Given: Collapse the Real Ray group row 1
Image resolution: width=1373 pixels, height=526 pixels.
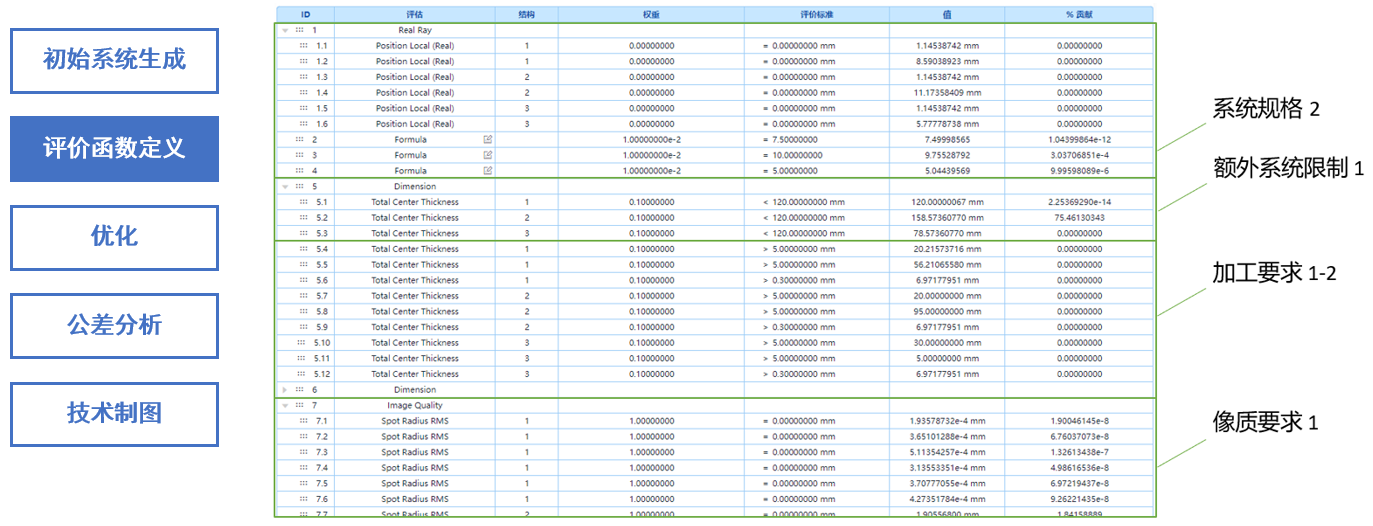Looking at the screenshot, I should [x=285, y=31].
